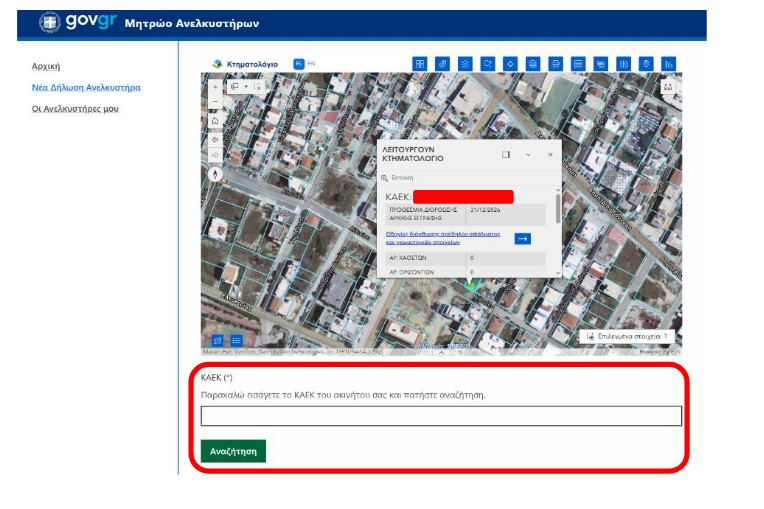Dock the Λειτουργούν Κτηματολόγιο popup
The height and width of the screenshot is (509, 764).
click(x=506, y=155)
